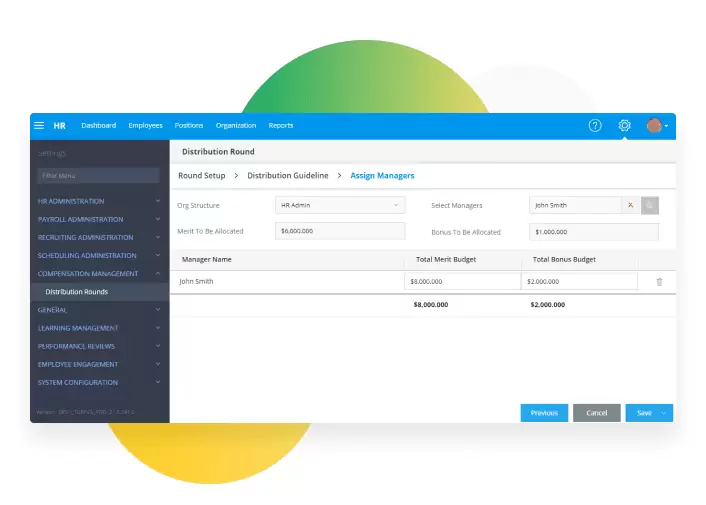706x505 pixels.
Task: Click the Previous button
Action: (544, 413)
